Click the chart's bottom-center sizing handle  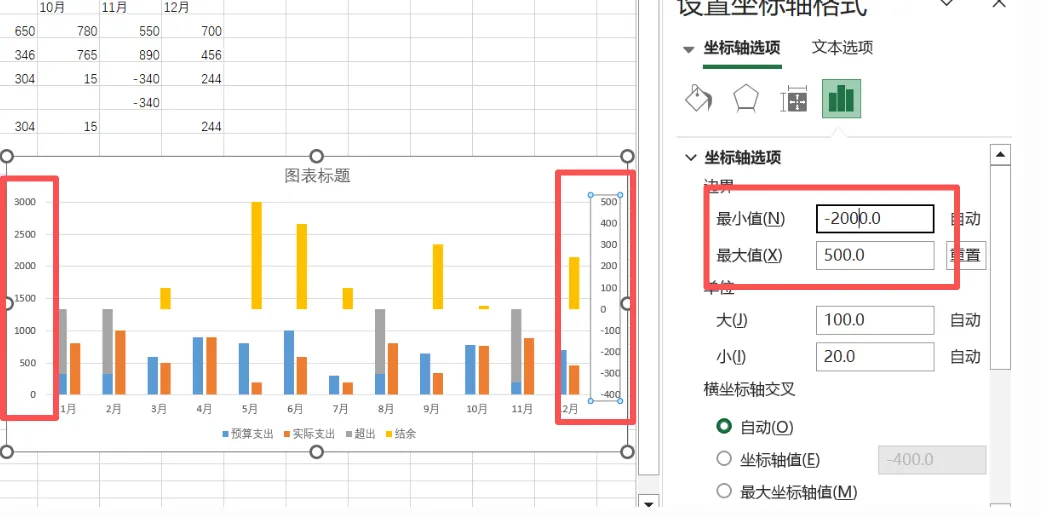pyautogui.click(x=317, y=452)
